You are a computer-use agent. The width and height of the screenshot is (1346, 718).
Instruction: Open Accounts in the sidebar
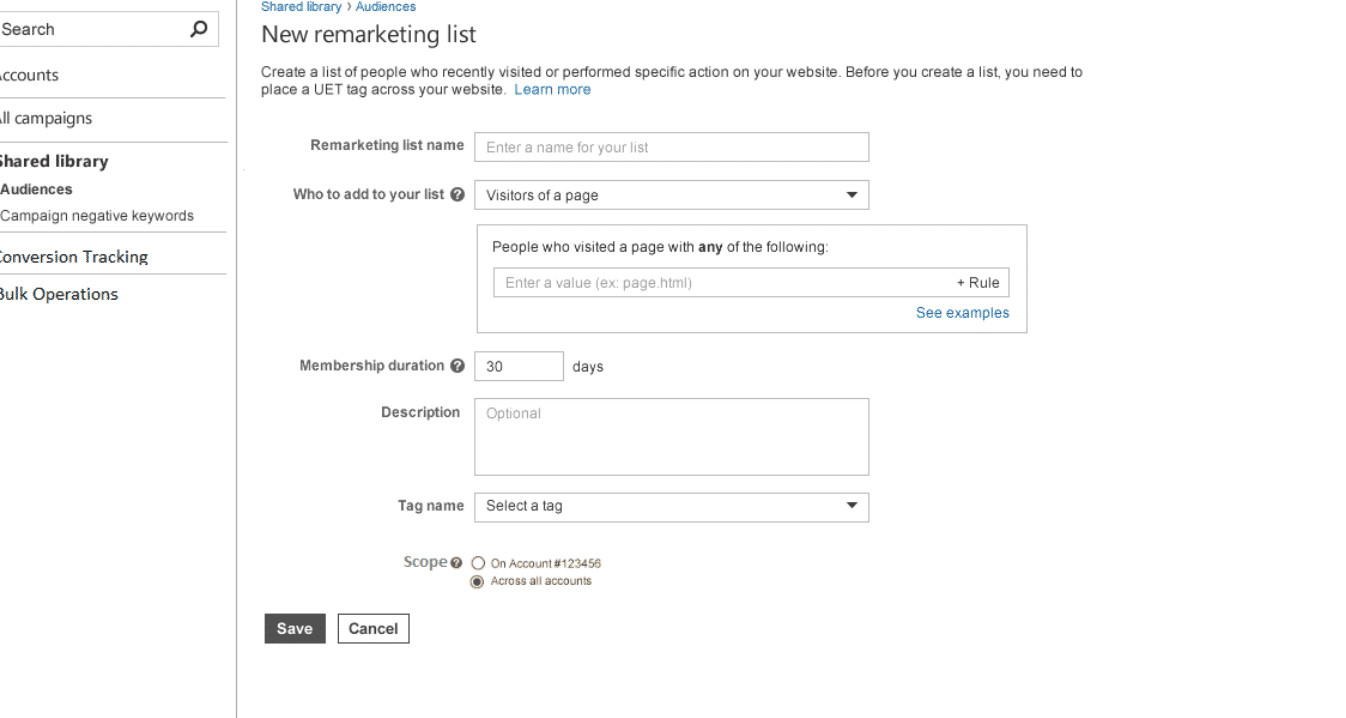tap(28, 75)
